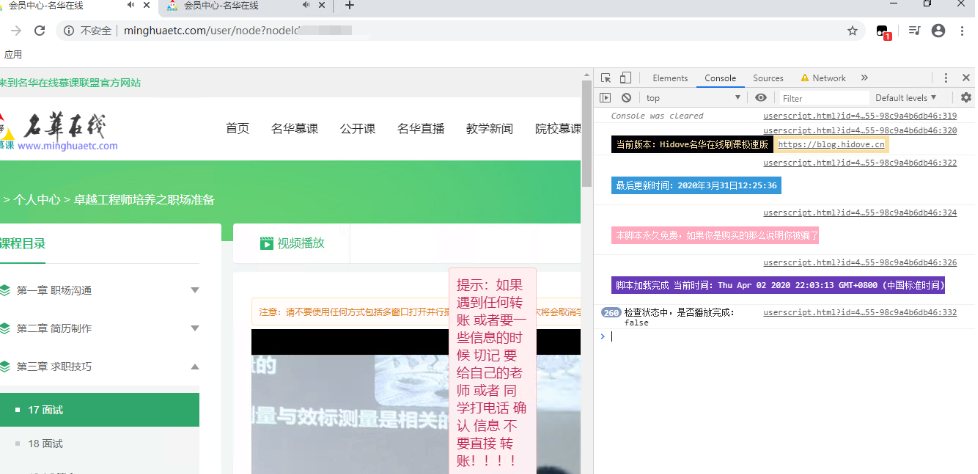This screenshot has height=474, width=978.
Task: Open DevTools customize kebab menu
Action: click(x=946, y=78)
